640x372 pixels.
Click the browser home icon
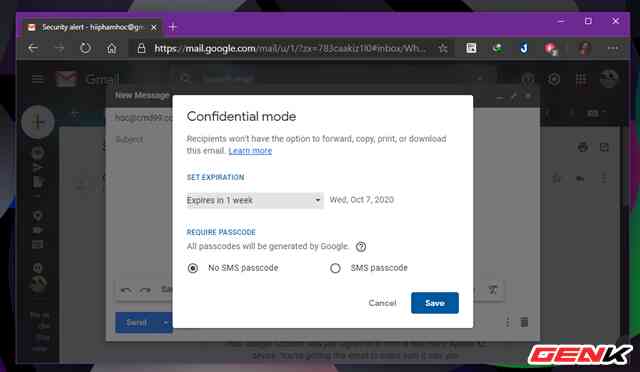pos(111,49)
